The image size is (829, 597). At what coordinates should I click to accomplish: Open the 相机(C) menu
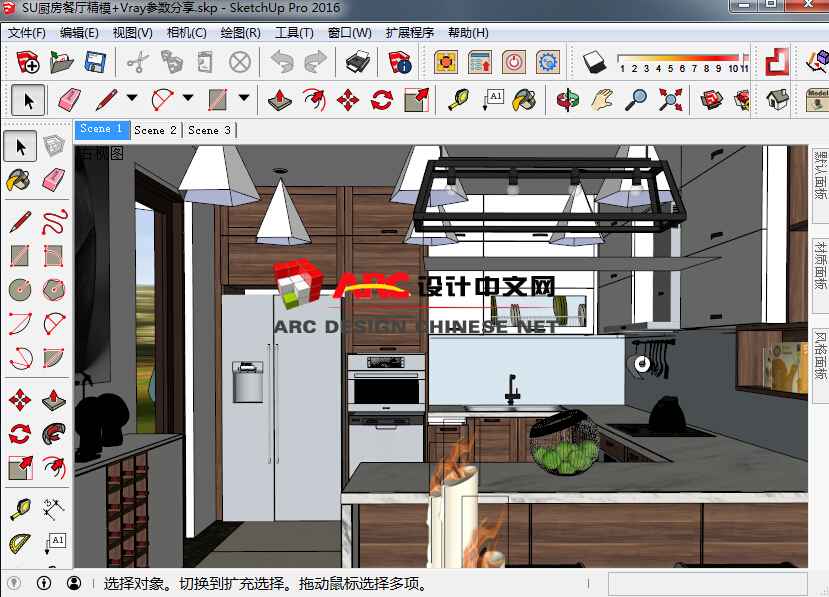[x=186, y=33]
